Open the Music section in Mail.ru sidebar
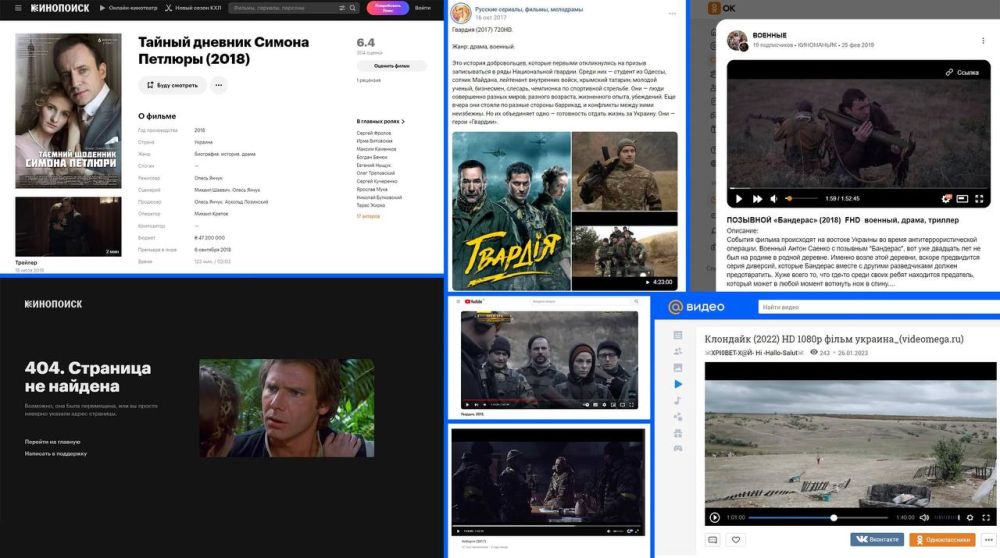Screen dimensions: 1000x558 coord(677,400)
